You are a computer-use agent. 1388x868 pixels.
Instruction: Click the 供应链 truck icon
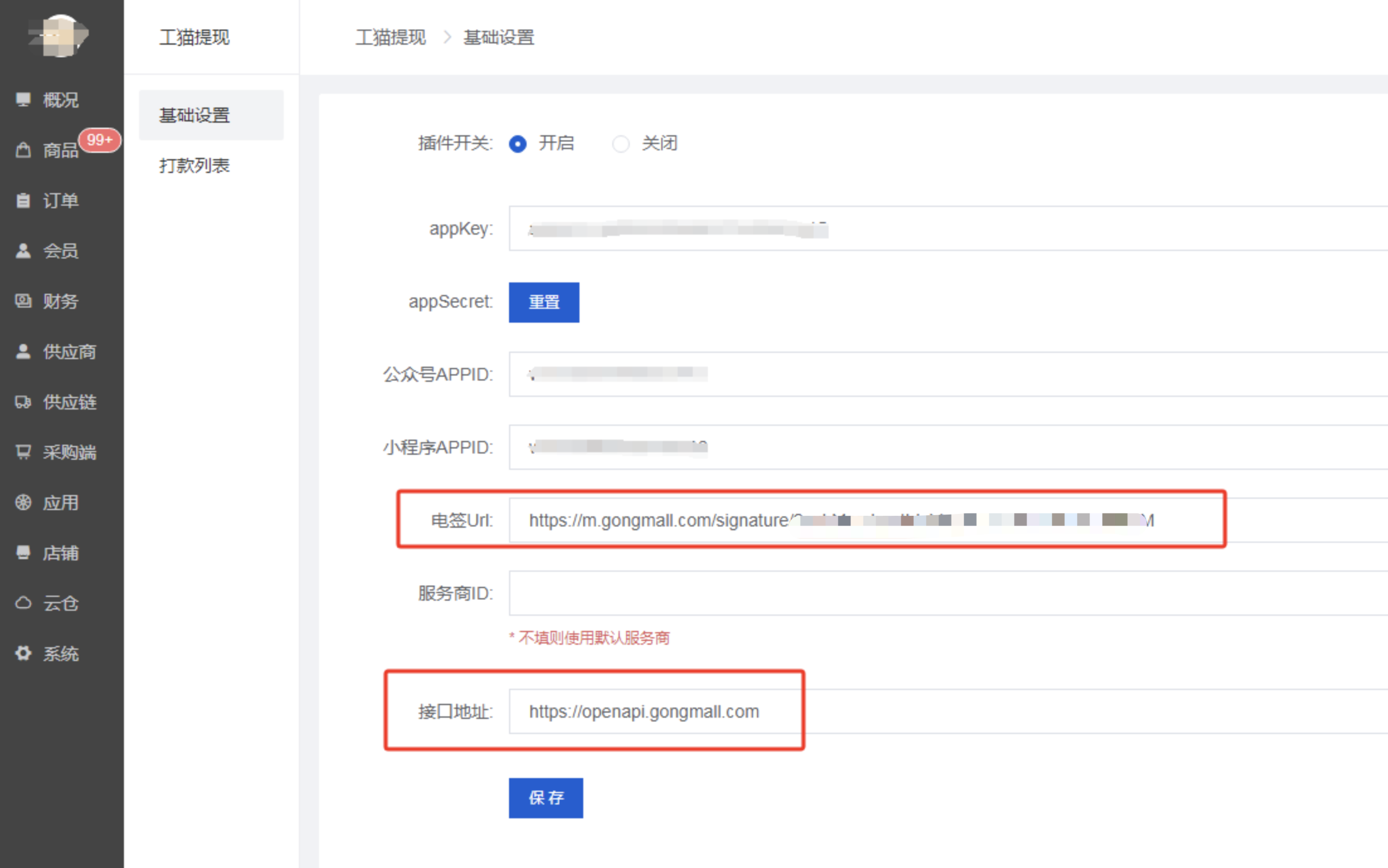pyautogui.click(x=23, y=401)
